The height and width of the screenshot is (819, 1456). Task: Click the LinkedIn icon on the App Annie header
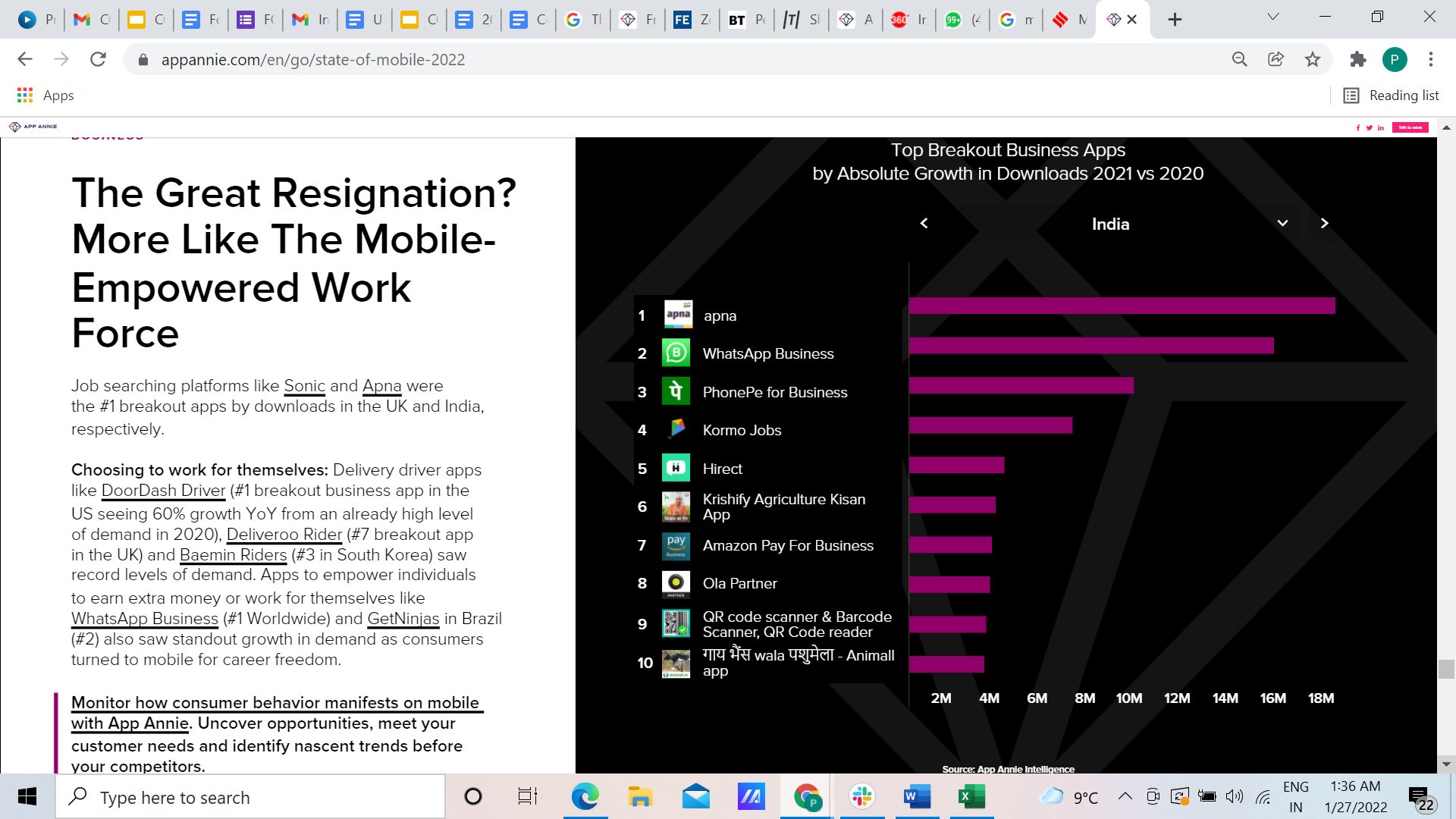1380,128
